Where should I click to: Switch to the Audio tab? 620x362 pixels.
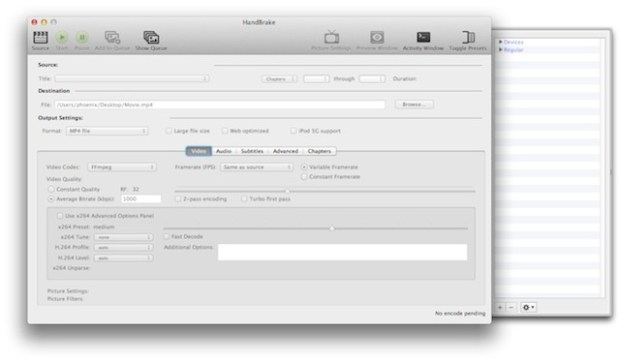point(223,151)
